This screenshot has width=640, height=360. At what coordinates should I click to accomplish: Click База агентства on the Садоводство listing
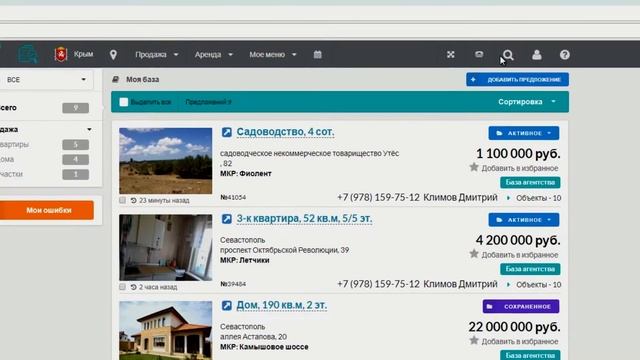coord(530,182)
